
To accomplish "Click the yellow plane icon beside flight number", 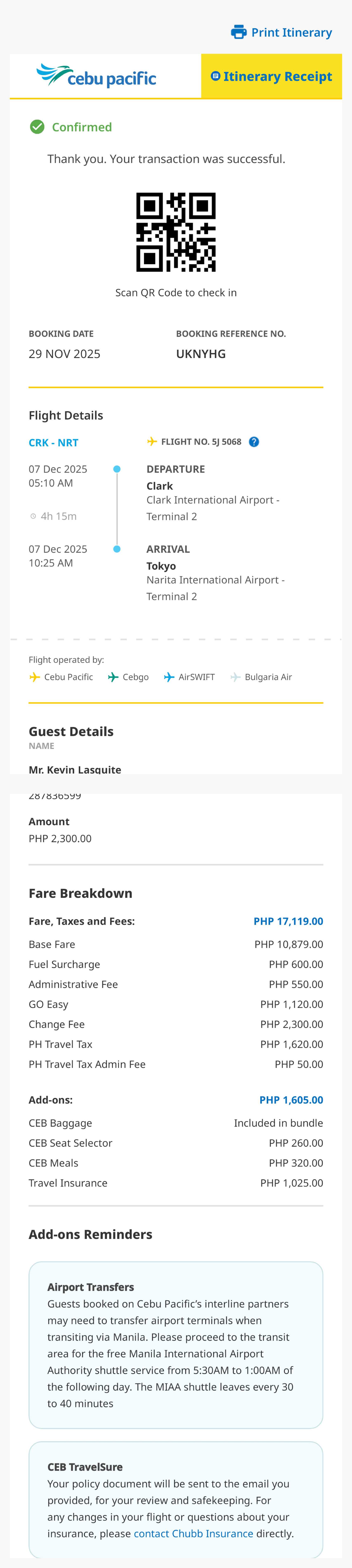I will pos(152,441).
